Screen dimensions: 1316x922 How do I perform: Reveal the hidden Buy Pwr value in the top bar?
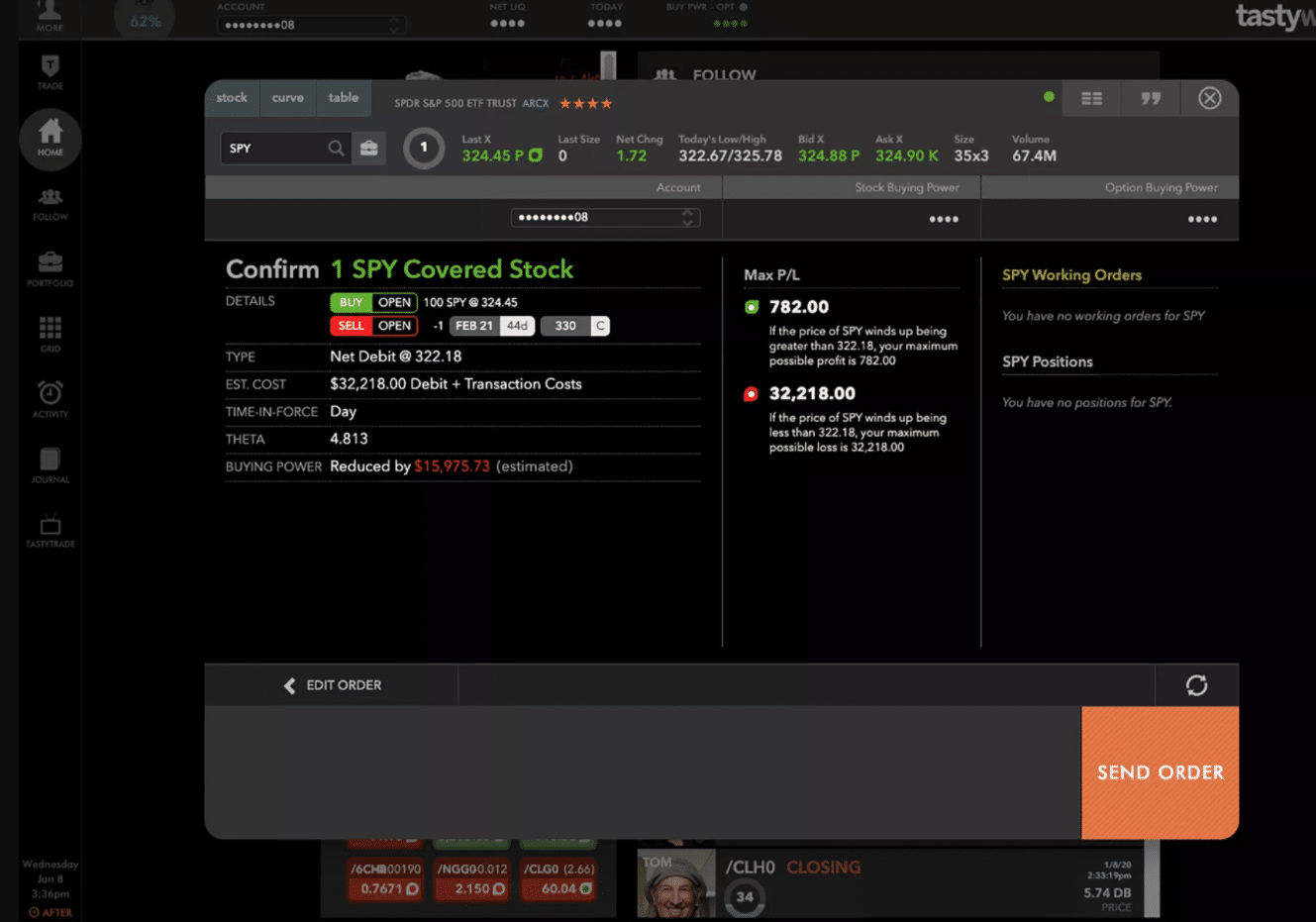click(x=730, y=24)
